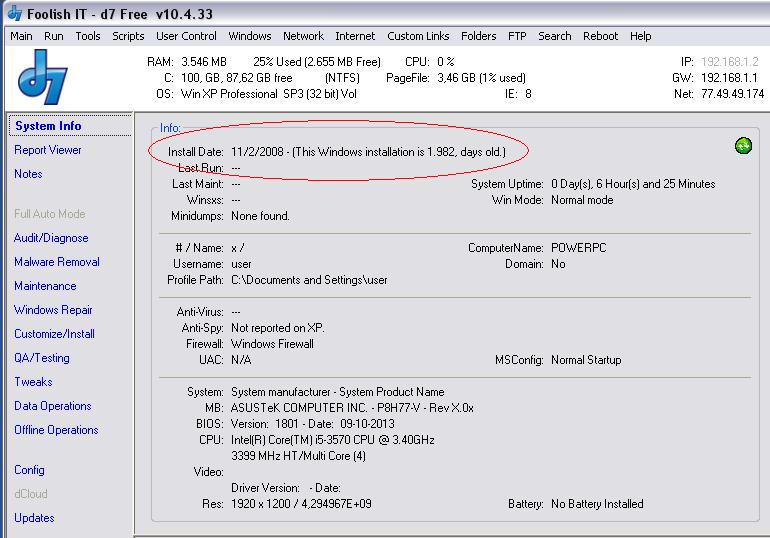Open the Run menu
This screenshot has width=770, height=538.
[x=54, y=36]
